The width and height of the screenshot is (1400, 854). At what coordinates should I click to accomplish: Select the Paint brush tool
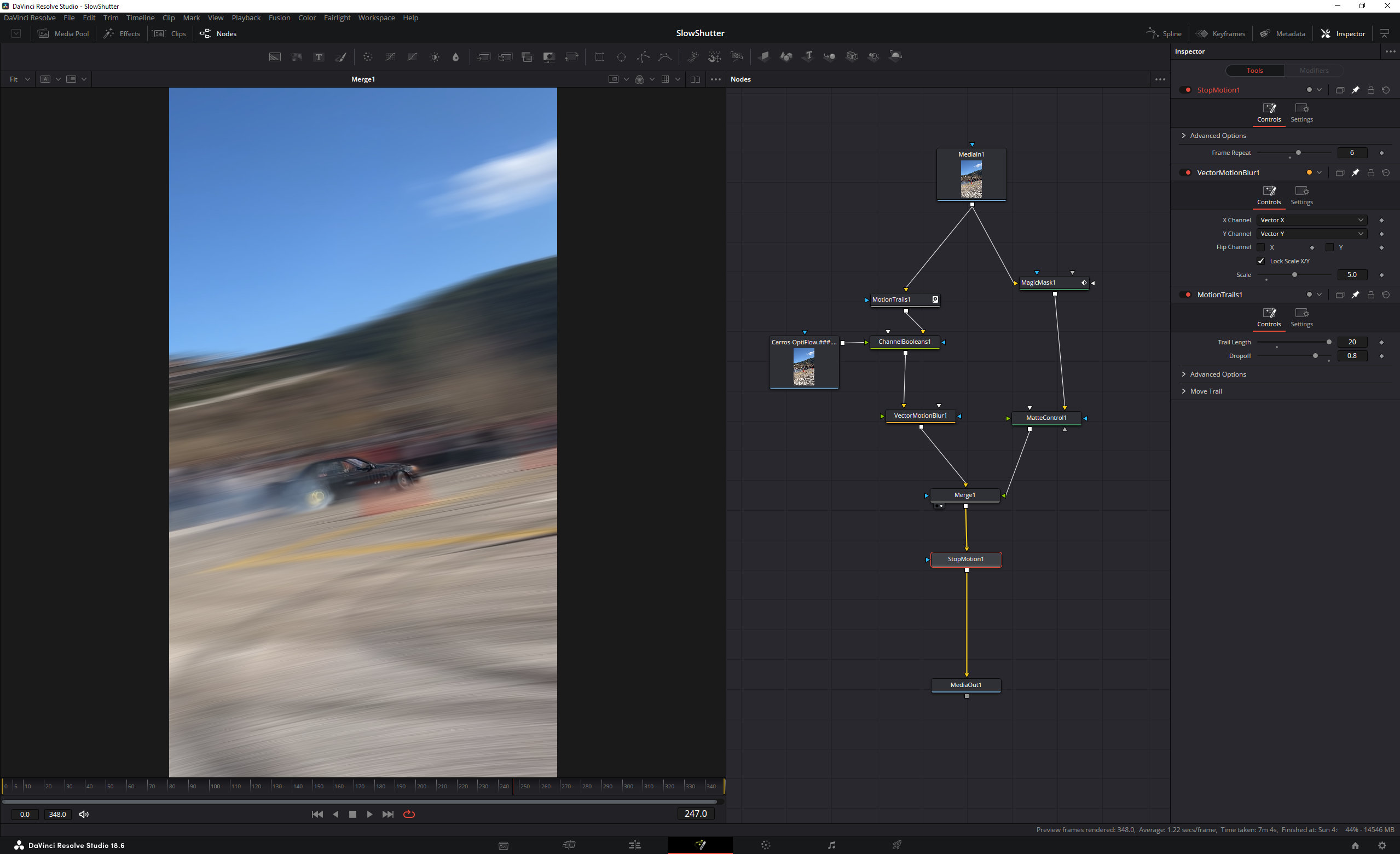[x=341, y=57]
